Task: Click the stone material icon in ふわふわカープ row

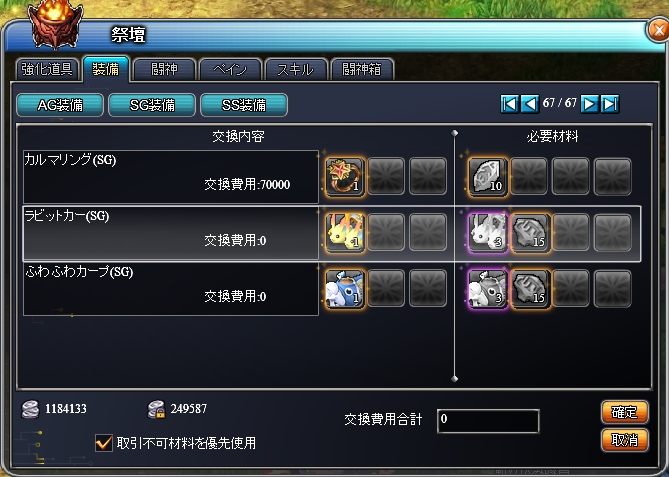Action: [529, 288]
